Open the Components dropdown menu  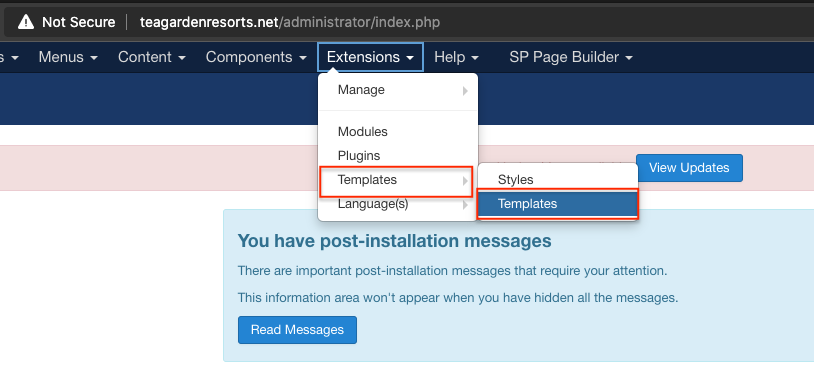pos(256,57)
